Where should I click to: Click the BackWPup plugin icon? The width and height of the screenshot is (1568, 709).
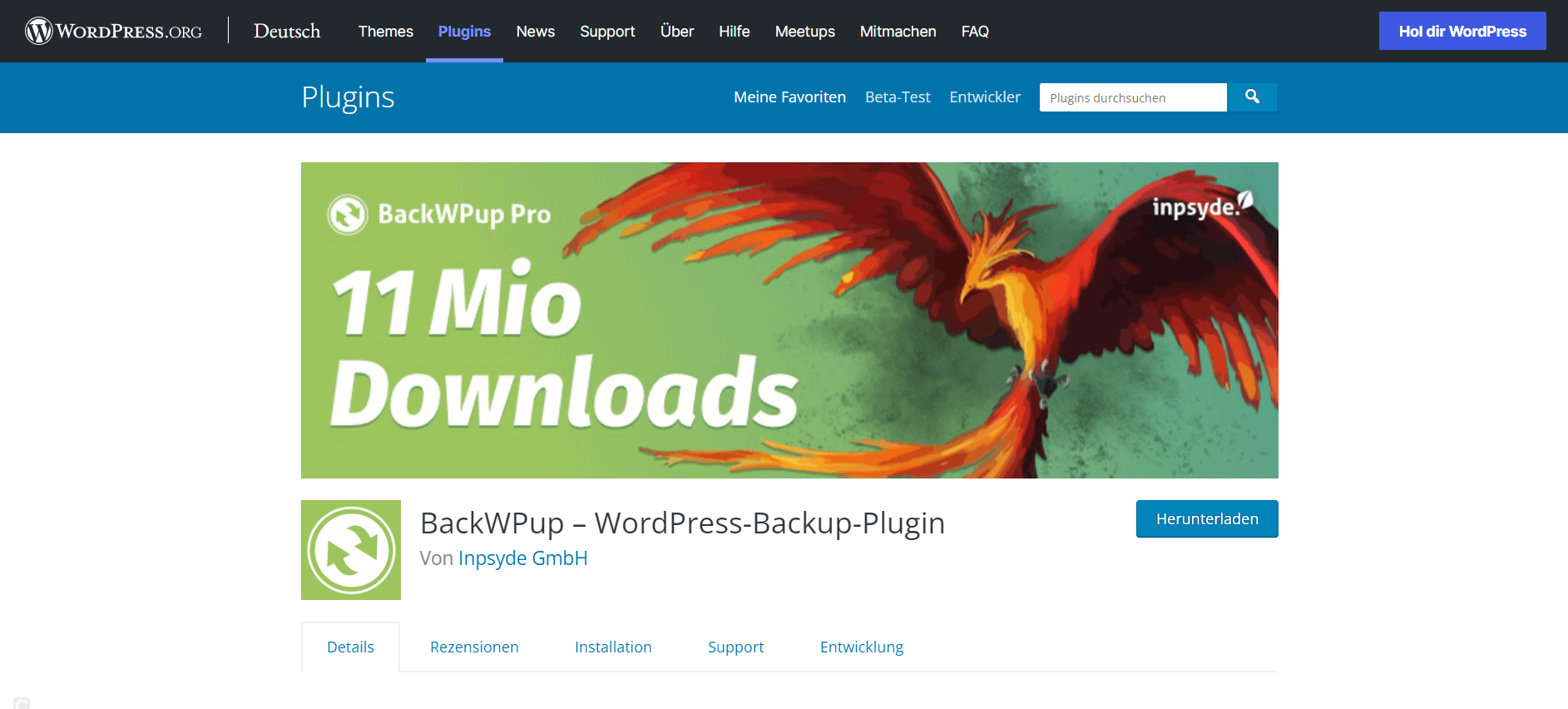(351, 550)
